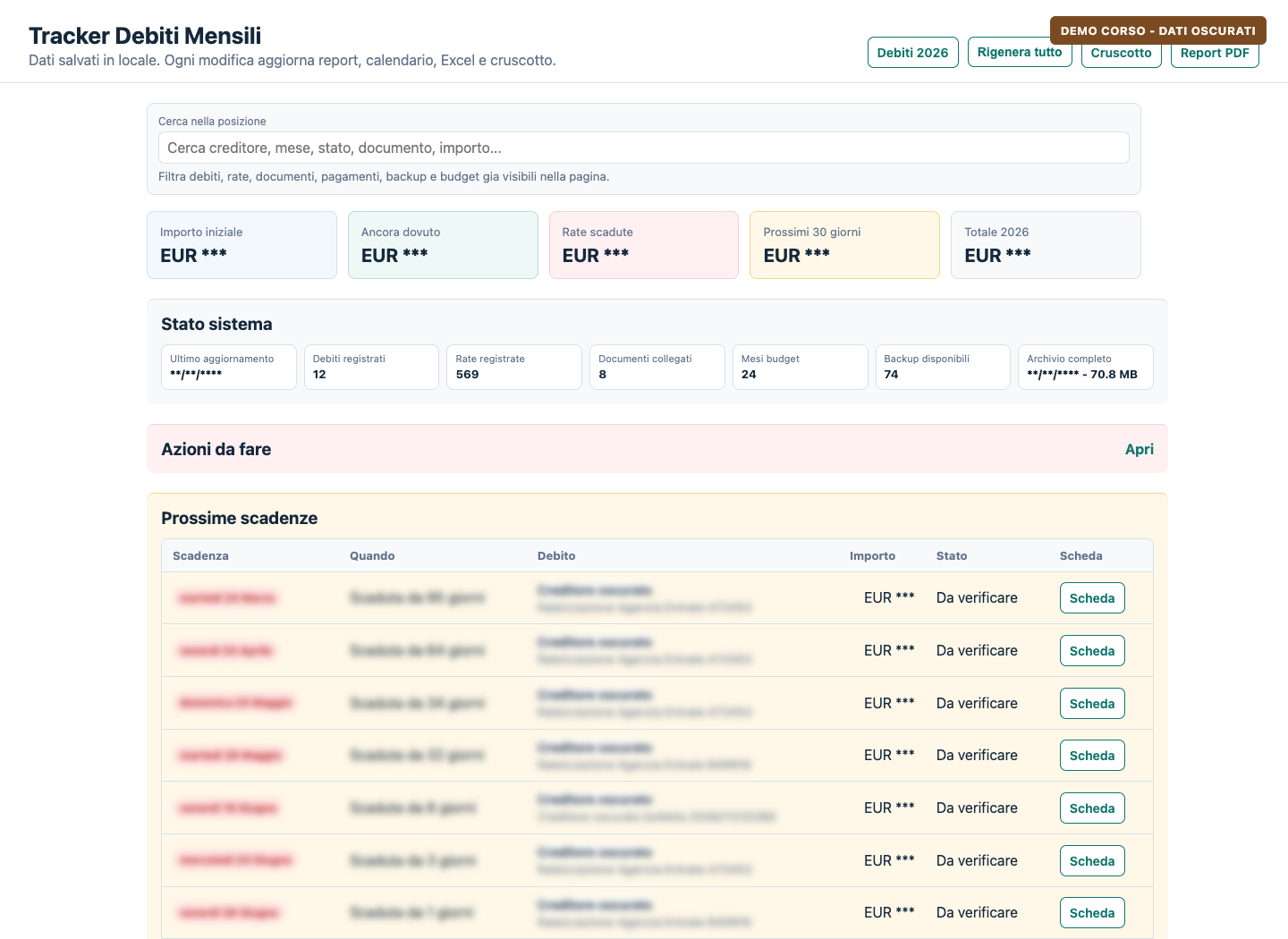
Task: Expand Azioni da fare with Apri
Action: click(x=1139, y=449)
